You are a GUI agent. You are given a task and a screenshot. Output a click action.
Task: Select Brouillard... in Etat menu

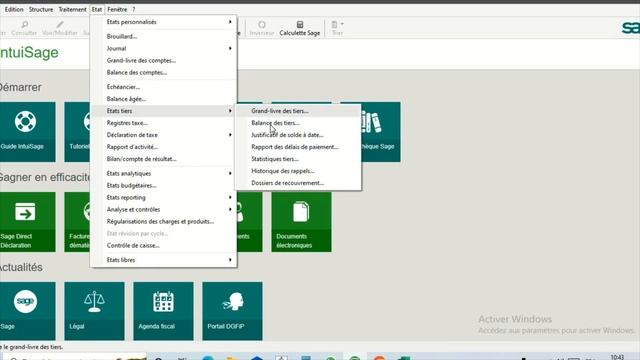click(163, 36)
